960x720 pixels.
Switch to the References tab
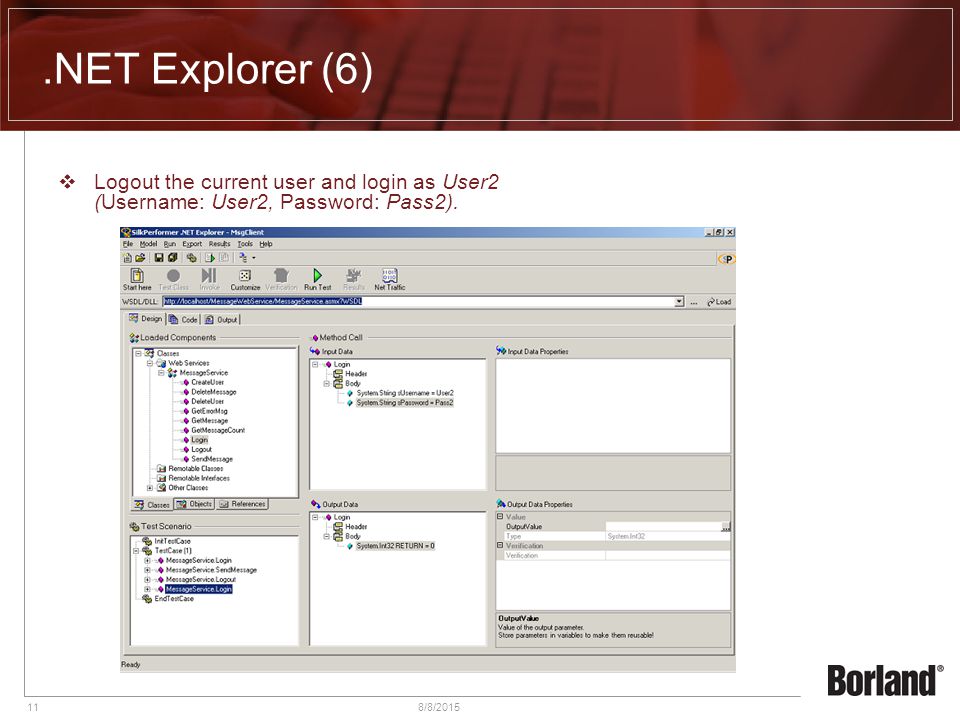coord(242,504)
